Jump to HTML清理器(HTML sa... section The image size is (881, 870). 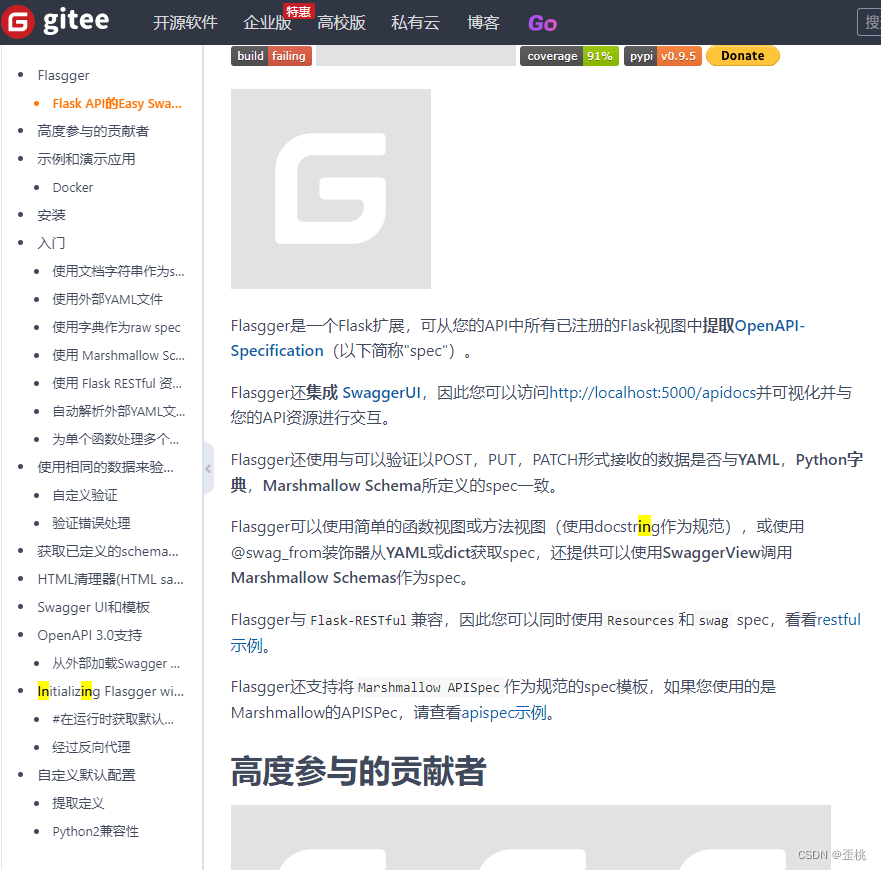click(x=111, y=579)
